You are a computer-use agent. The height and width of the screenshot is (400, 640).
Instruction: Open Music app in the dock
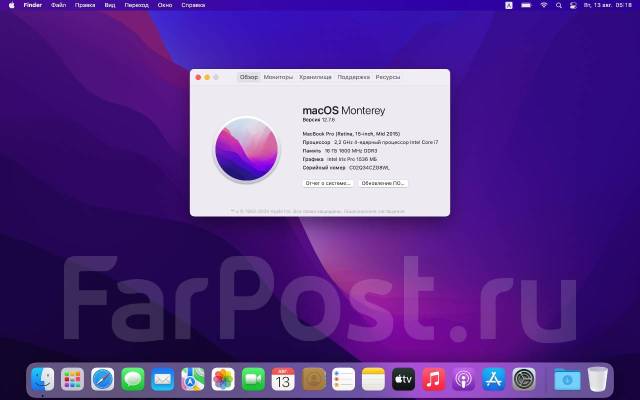click(x=433, y=379)
